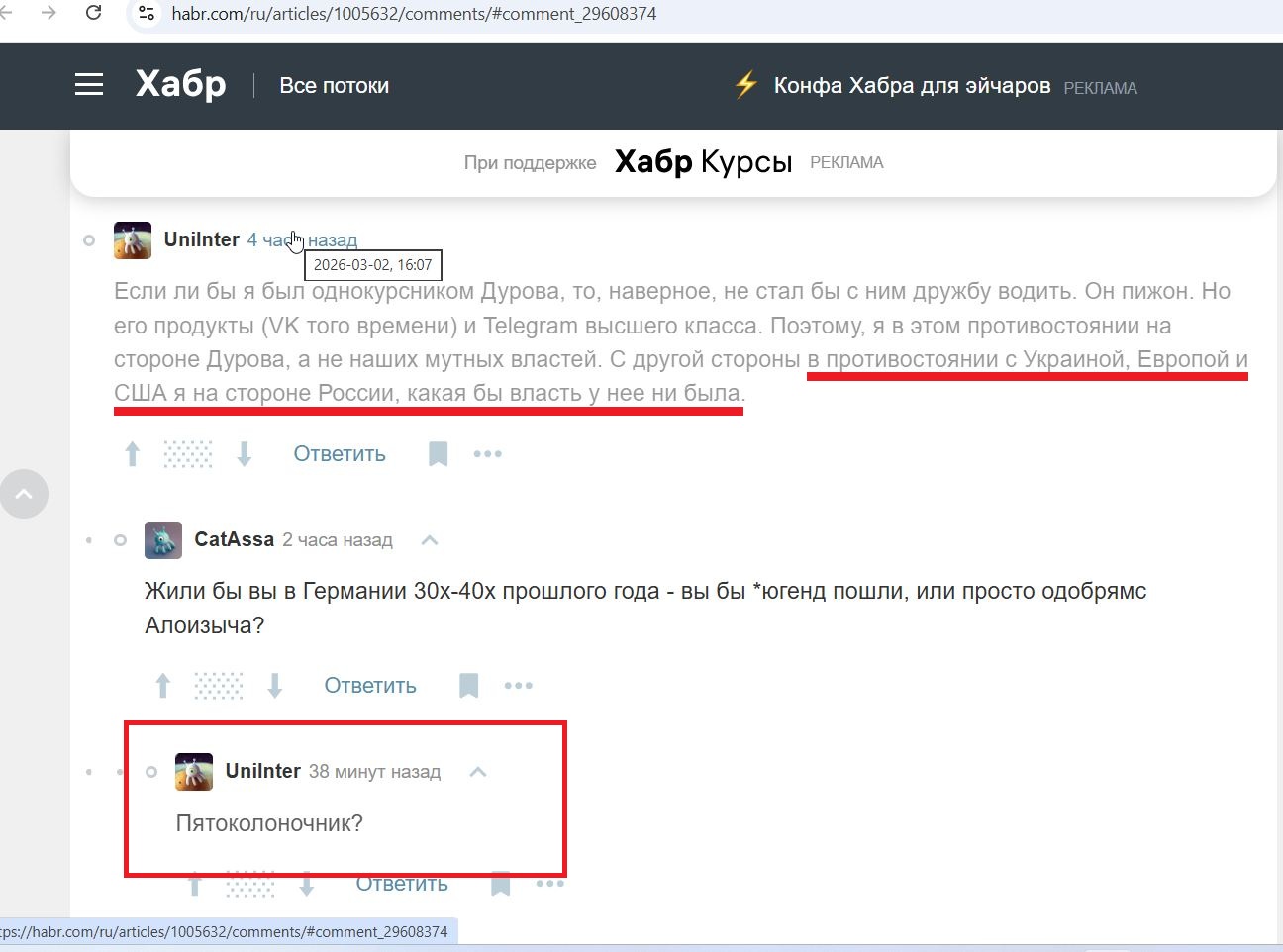Viewport: 1283px width, 952px height.
Task: Open UniInter's profile via the username
Action: [201, 239]
